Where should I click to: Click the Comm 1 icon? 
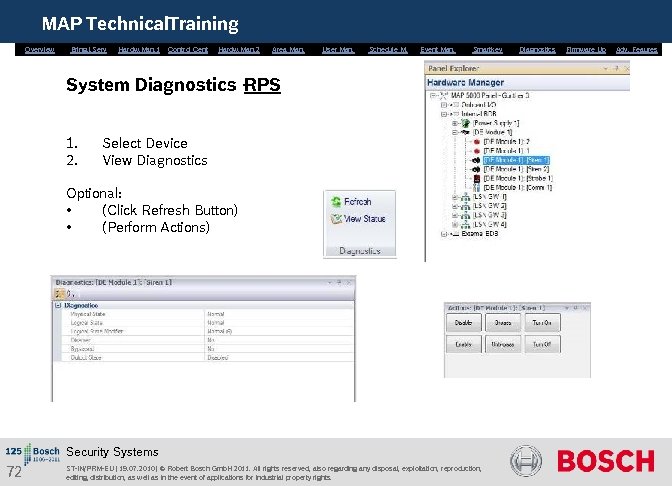pyautogui.click(x=477, y=188)
